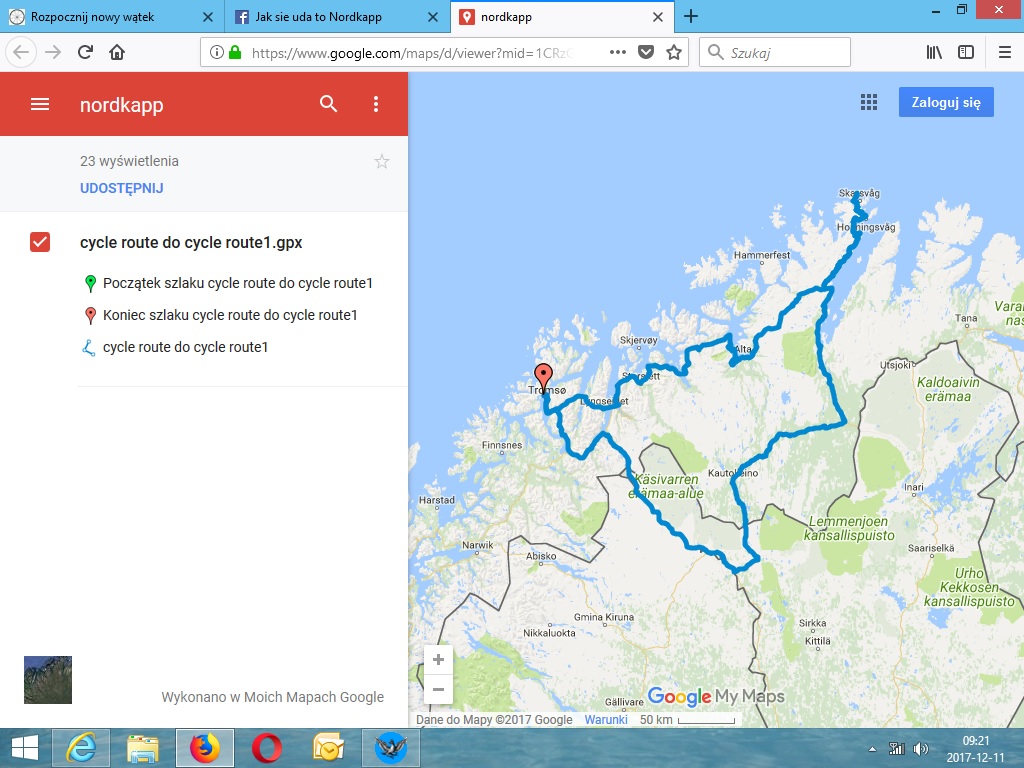
Task: Switch to Firefox in the taskbar
Action: [204, 748]
